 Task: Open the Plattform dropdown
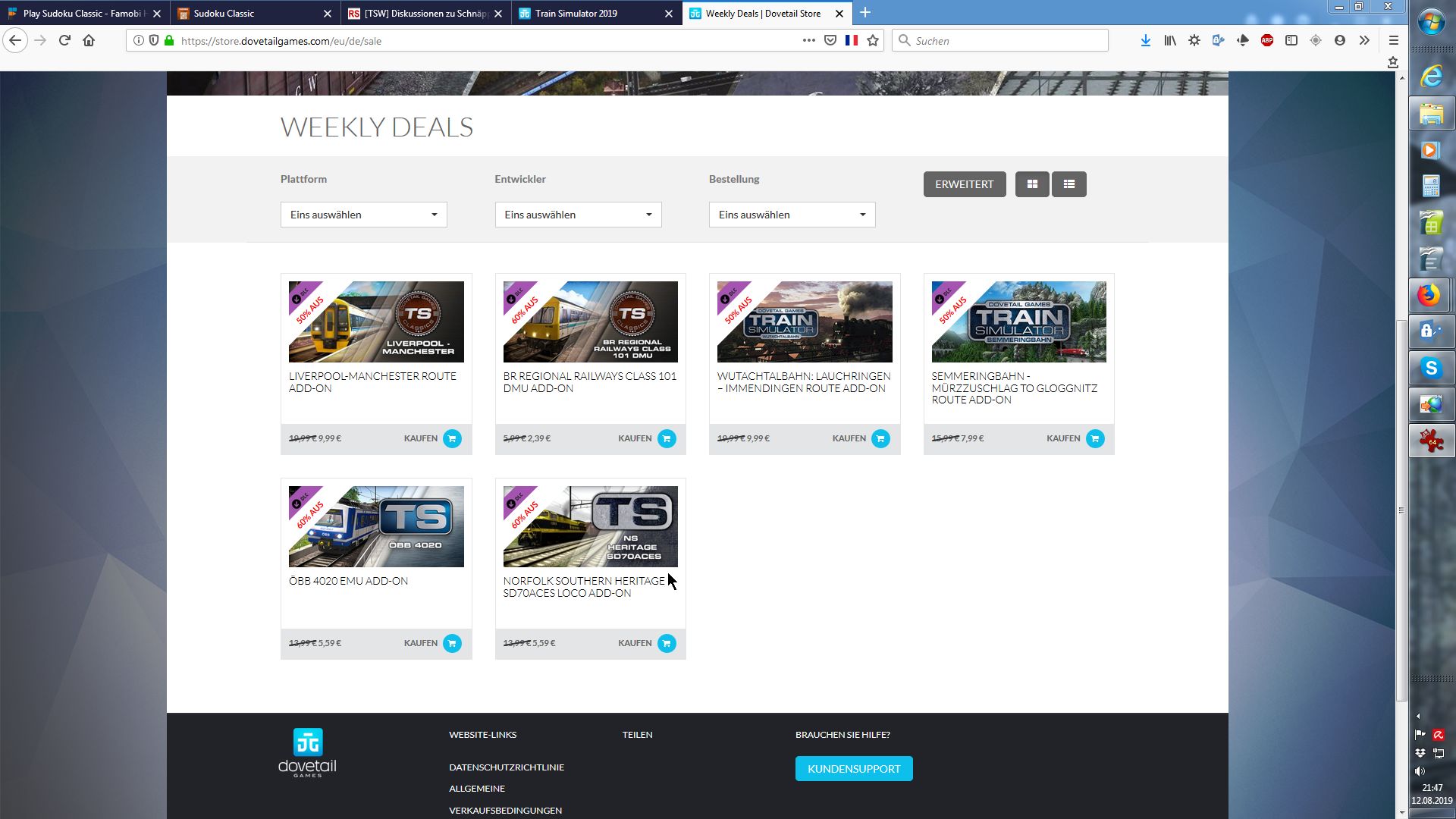click(x=363, y=215)
